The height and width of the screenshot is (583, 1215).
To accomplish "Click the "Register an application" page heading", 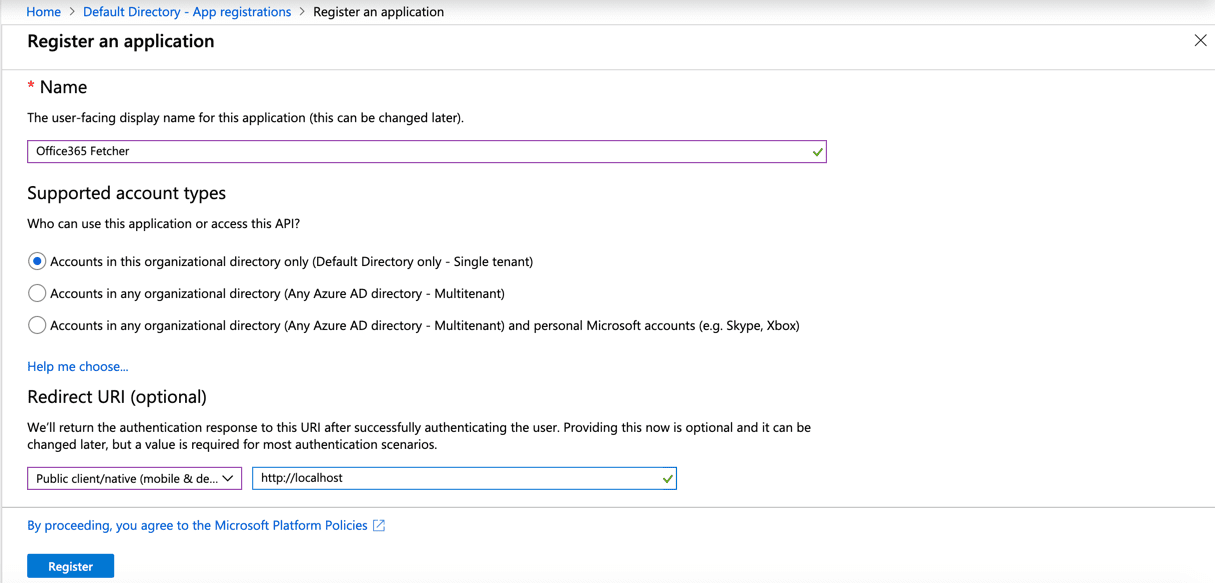I will pos(120,41).
